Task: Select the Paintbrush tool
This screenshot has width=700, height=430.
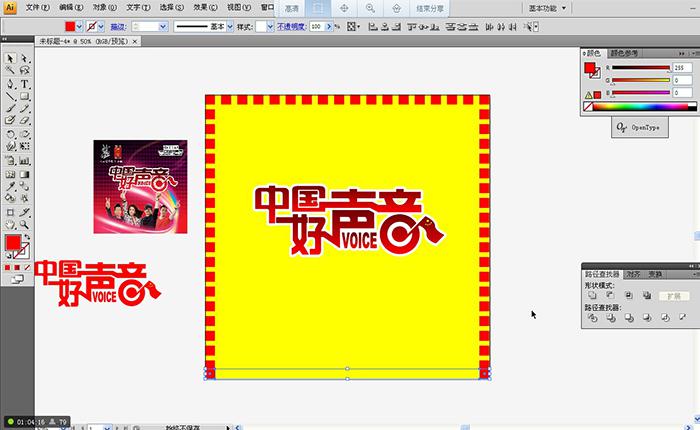Action: 10,109
